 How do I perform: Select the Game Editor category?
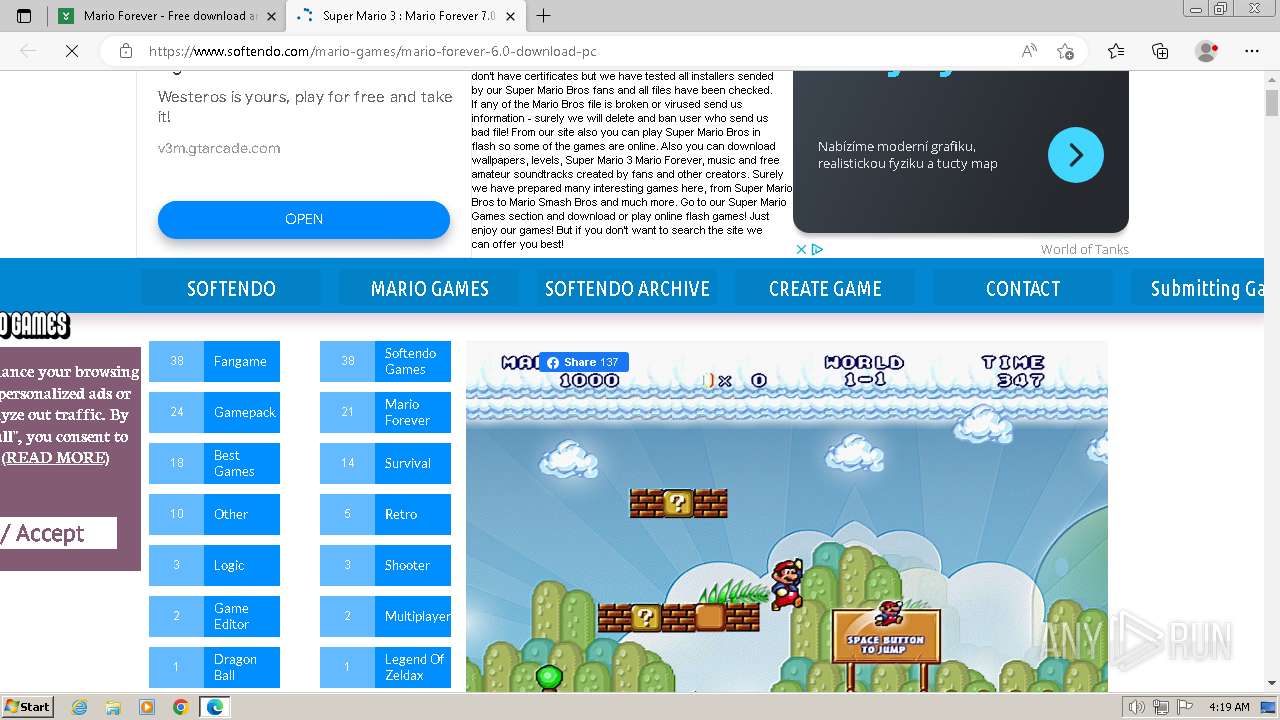click(214, 616)
